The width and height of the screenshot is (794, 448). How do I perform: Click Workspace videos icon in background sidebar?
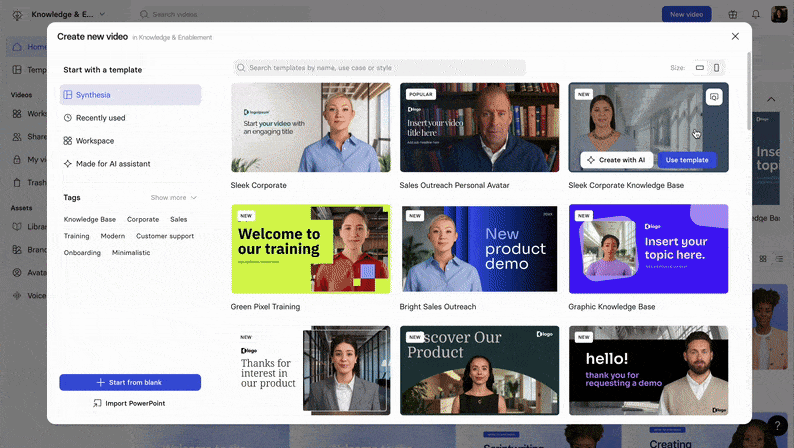pyautogui.click(x=17, y=113)
